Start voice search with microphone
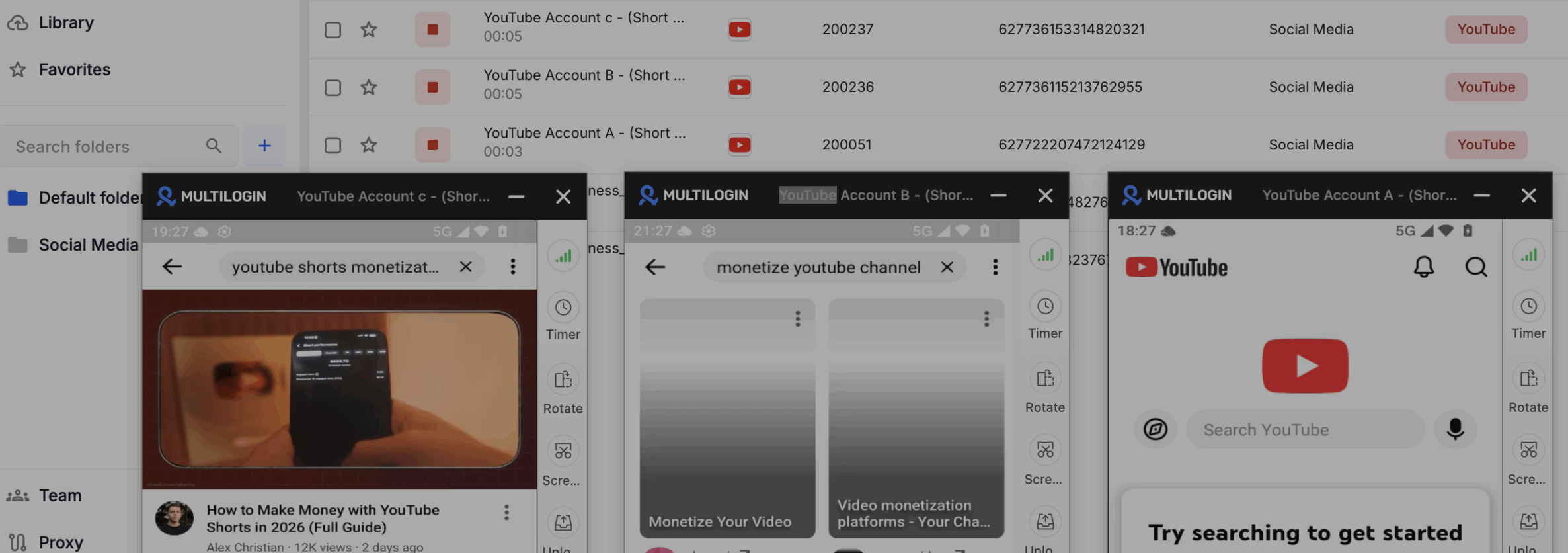 tap(1455, 430)
